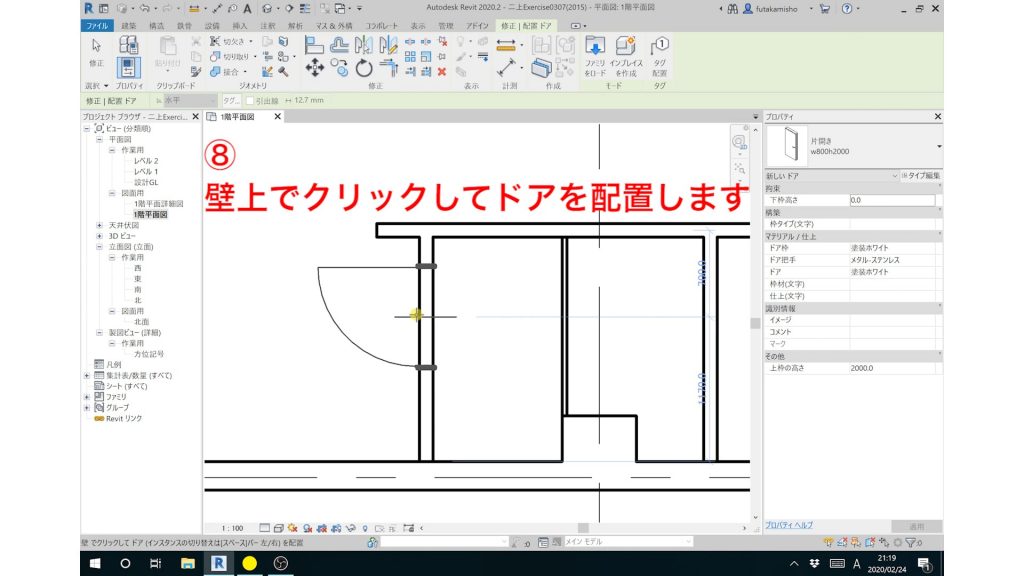Image resolution: width=1024 pixels, height=576 pixels.
Task: Activate the Move tool in the Modify panel
Action: pos(315,67)
